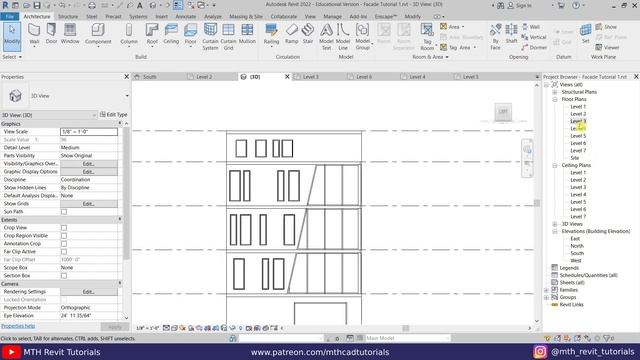Click the Save icon in quick access toolbar
This screenshot has width=640, height=360.
click(x=37, y=5)
